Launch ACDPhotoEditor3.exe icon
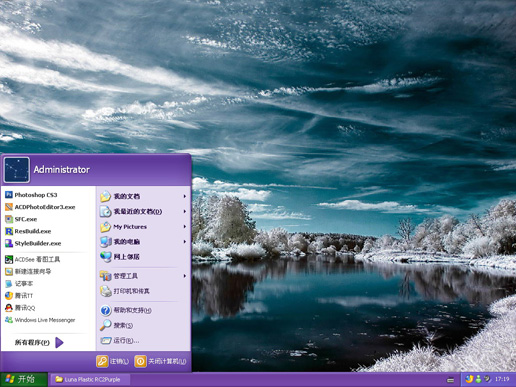This screenshot has width=516, height=387. [9, 207]
